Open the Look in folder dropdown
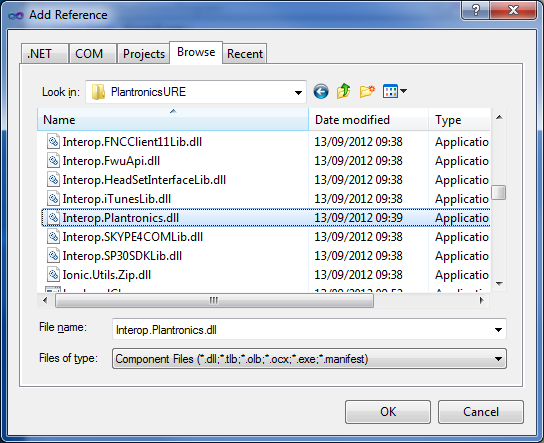The image size is (544, 443). [298, 92]
